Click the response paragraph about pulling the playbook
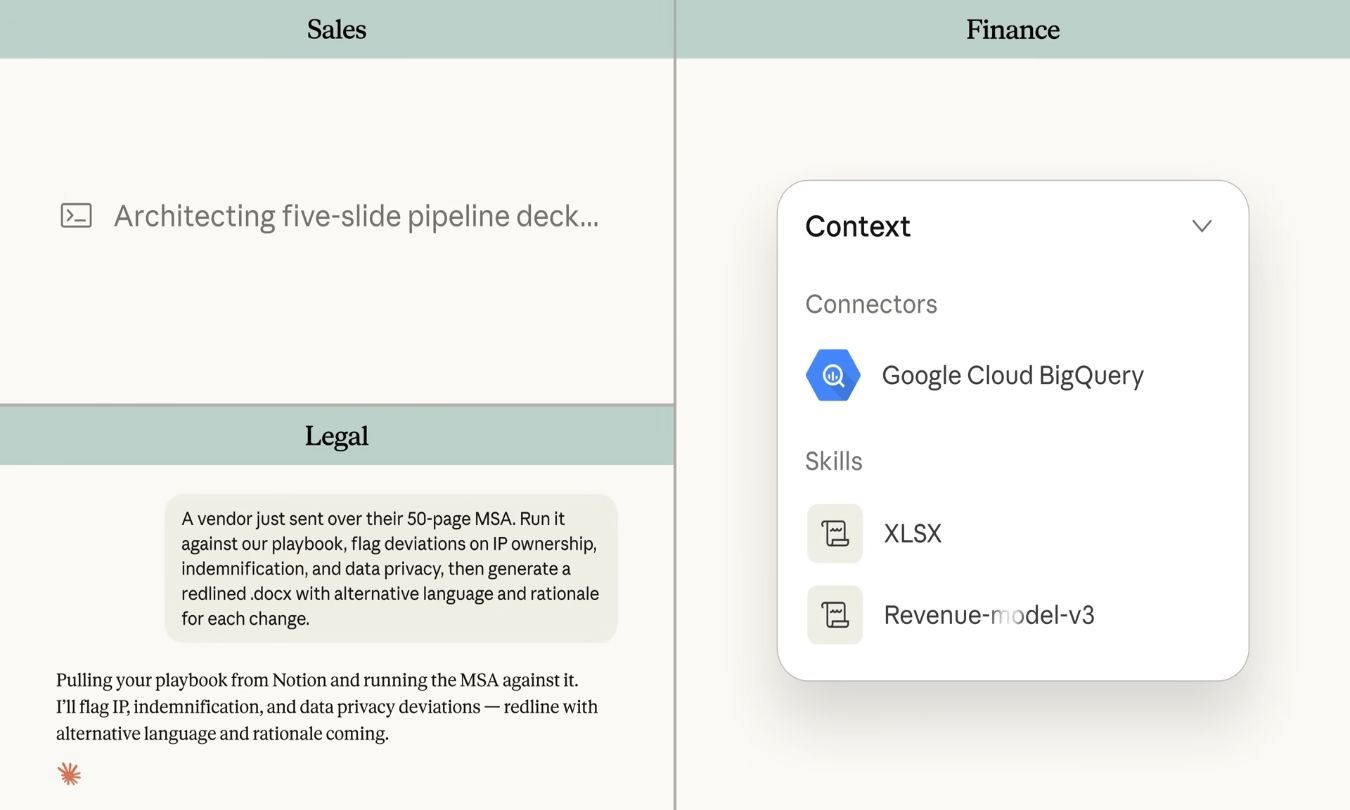The height and width of the screenshot is (810, 1350). coord(326,706)
